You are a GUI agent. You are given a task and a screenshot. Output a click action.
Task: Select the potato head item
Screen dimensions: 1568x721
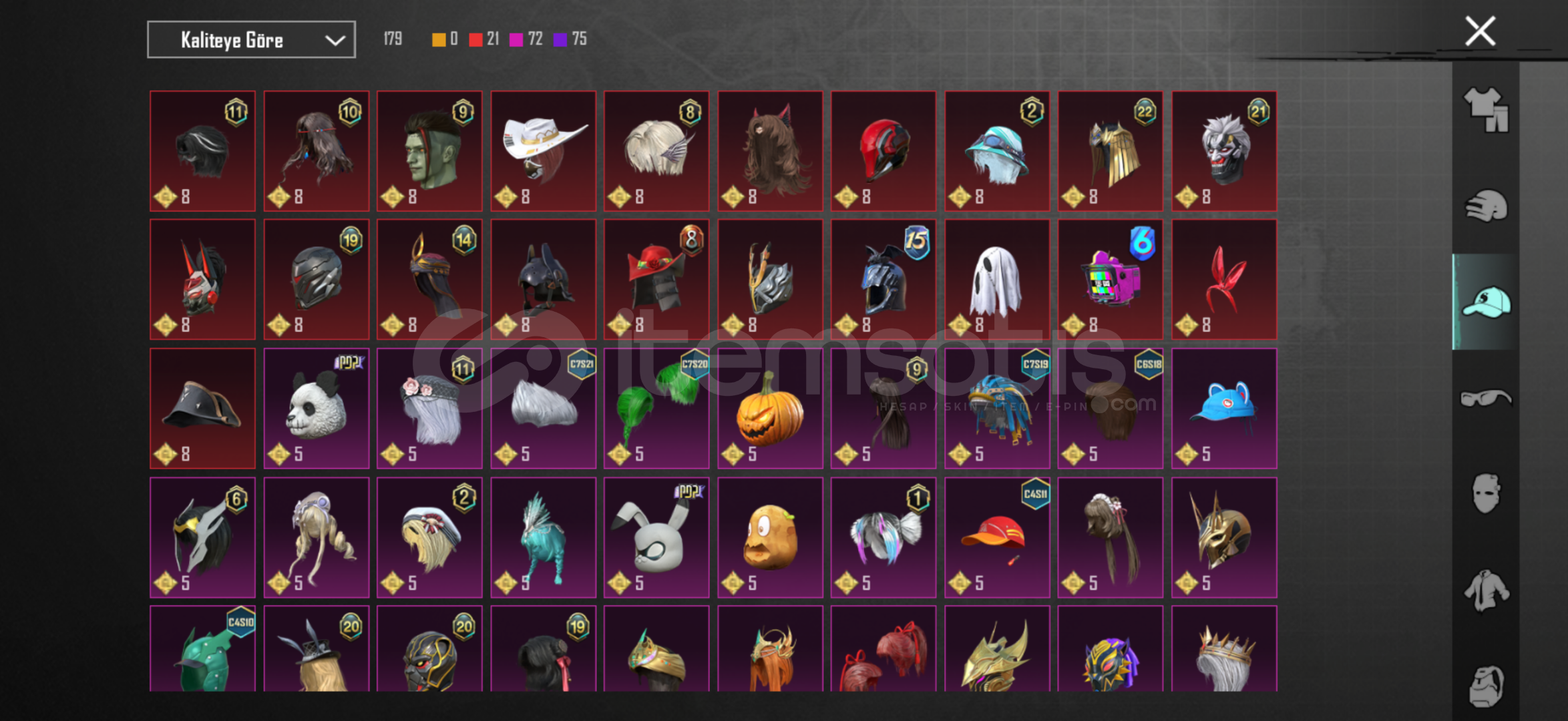pos(770,537)
